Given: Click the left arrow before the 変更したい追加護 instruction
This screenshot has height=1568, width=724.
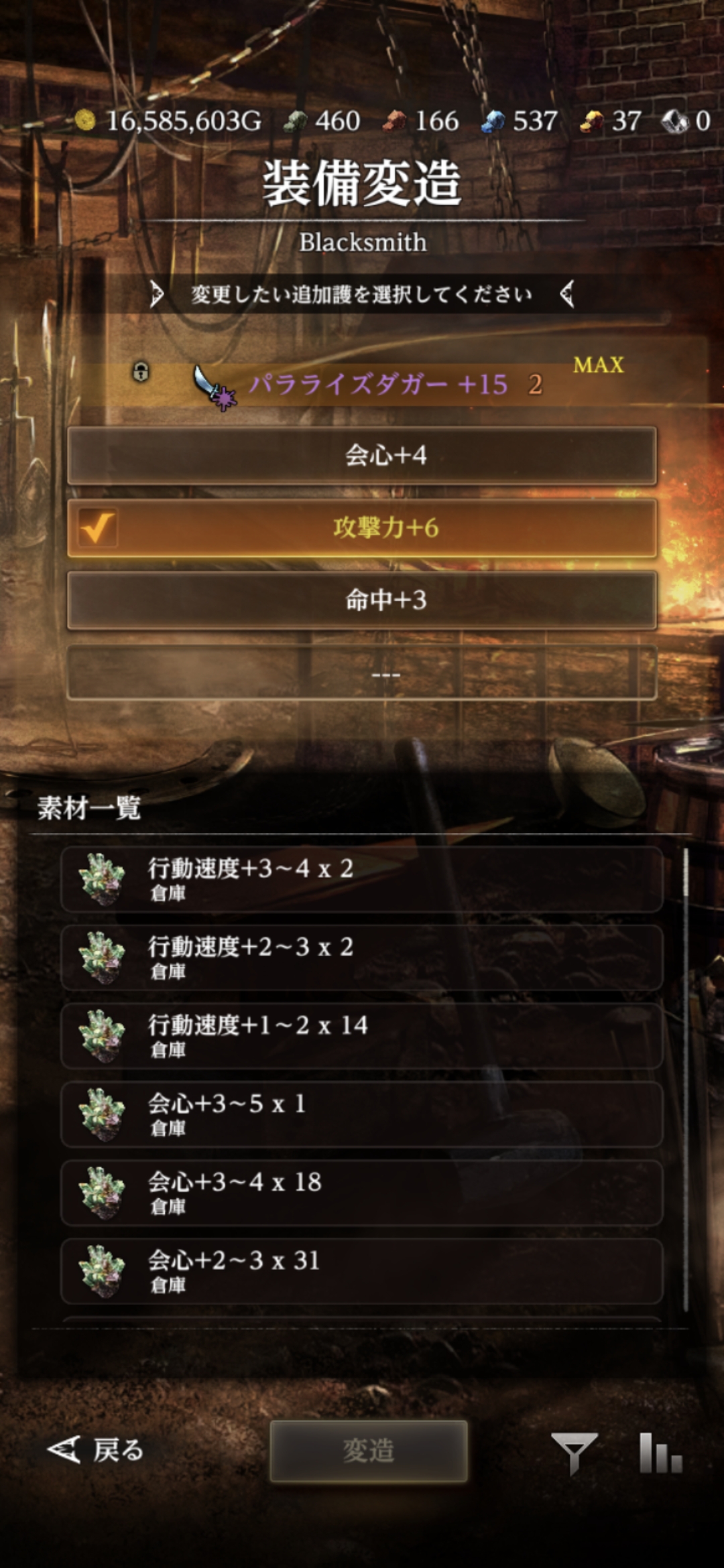Looking at the screenshot, I should pyautogui.click(x=157, y=293).
